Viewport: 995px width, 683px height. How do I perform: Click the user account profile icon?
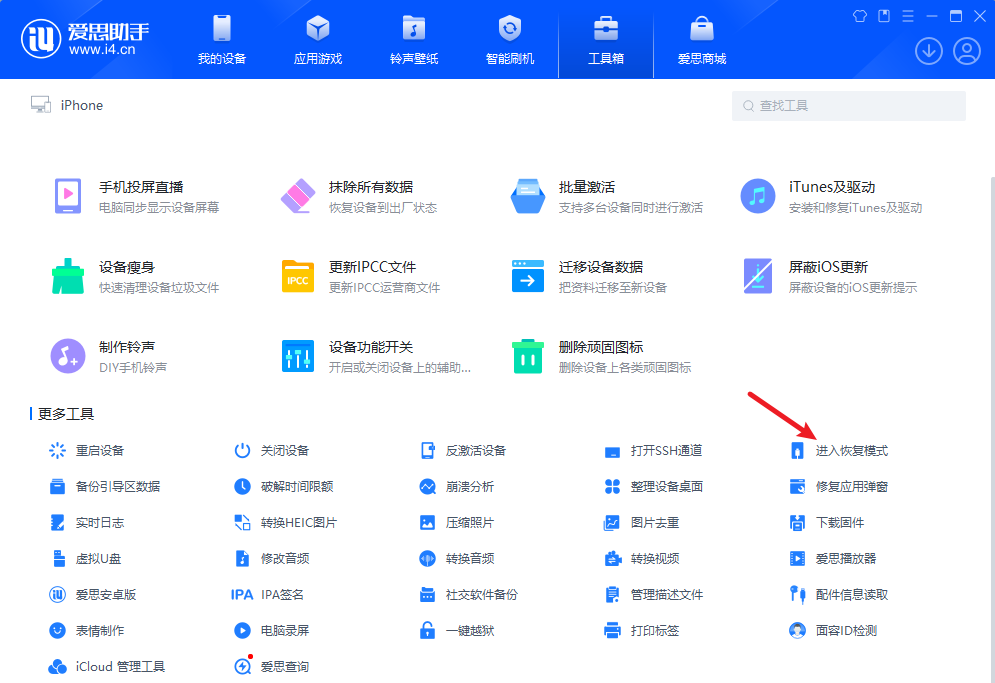coord(966,51)
